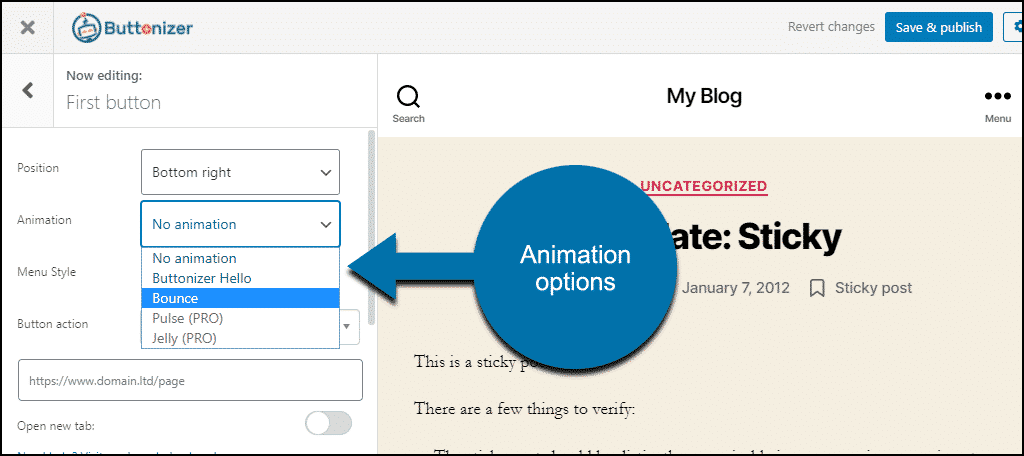This screenshot has height=456, width=1024.
Task: Click Revert changes link
Action: tap(831, 27)
